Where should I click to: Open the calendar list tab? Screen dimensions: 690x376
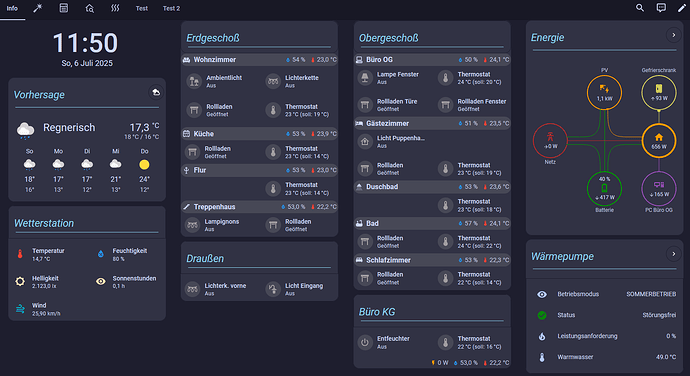tap(64, 8)
